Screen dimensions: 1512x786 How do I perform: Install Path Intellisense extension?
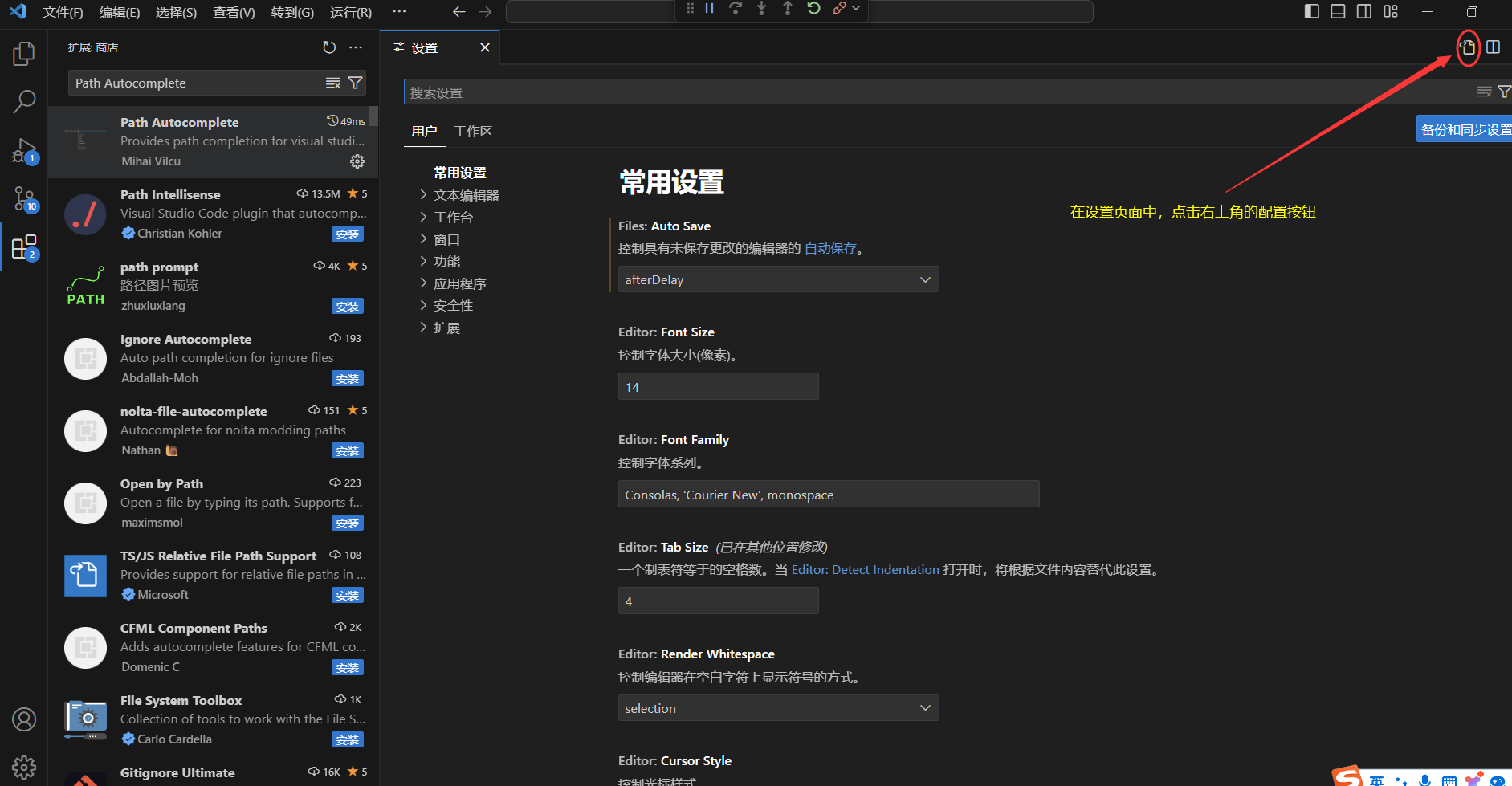click(348, 234)
